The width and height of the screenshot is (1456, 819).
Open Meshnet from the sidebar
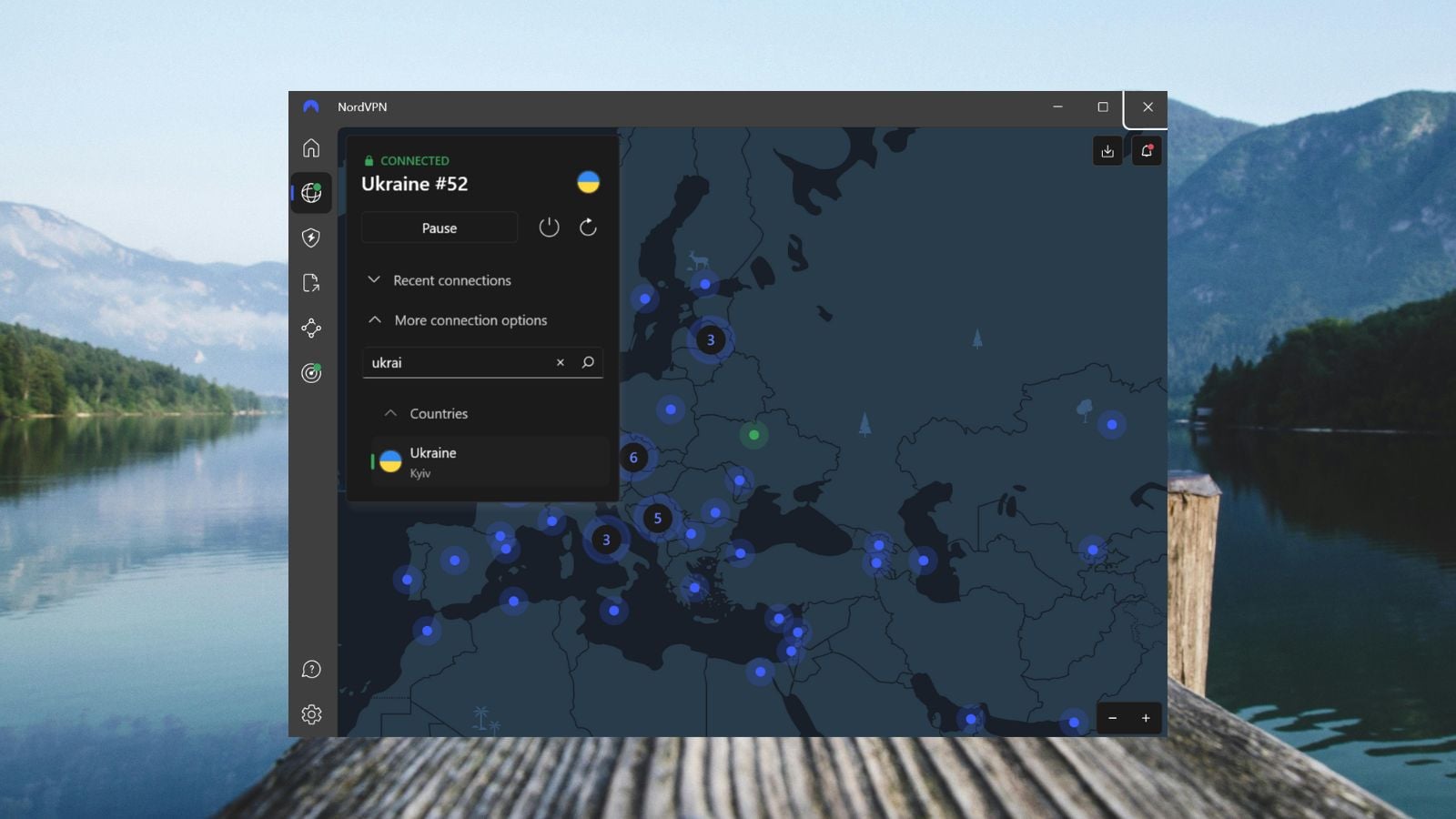coord(311,329)
